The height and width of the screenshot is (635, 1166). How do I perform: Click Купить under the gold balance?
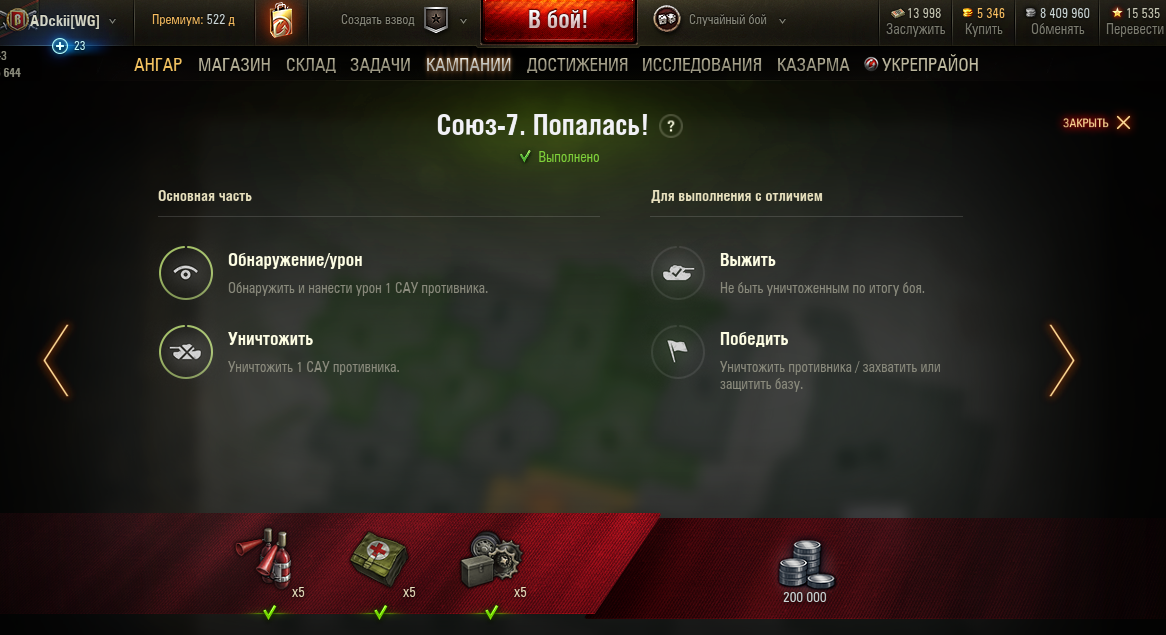coord(983,30)
